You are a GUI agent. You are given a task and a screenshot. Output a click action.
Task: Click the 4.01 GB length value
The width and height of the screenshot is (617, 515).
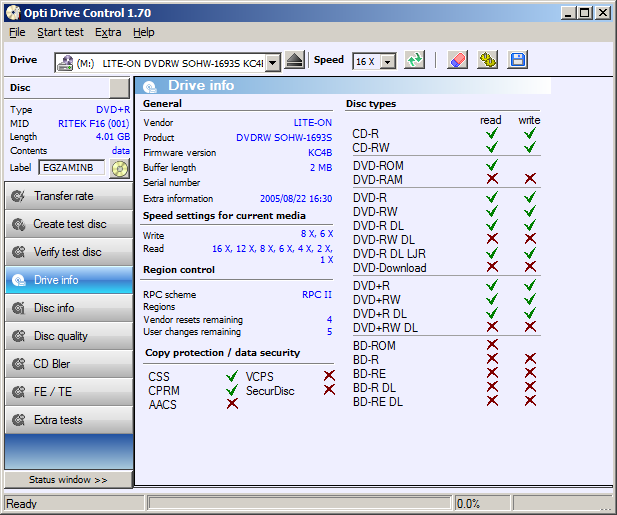pyautogui.click(x=113, y=137)
